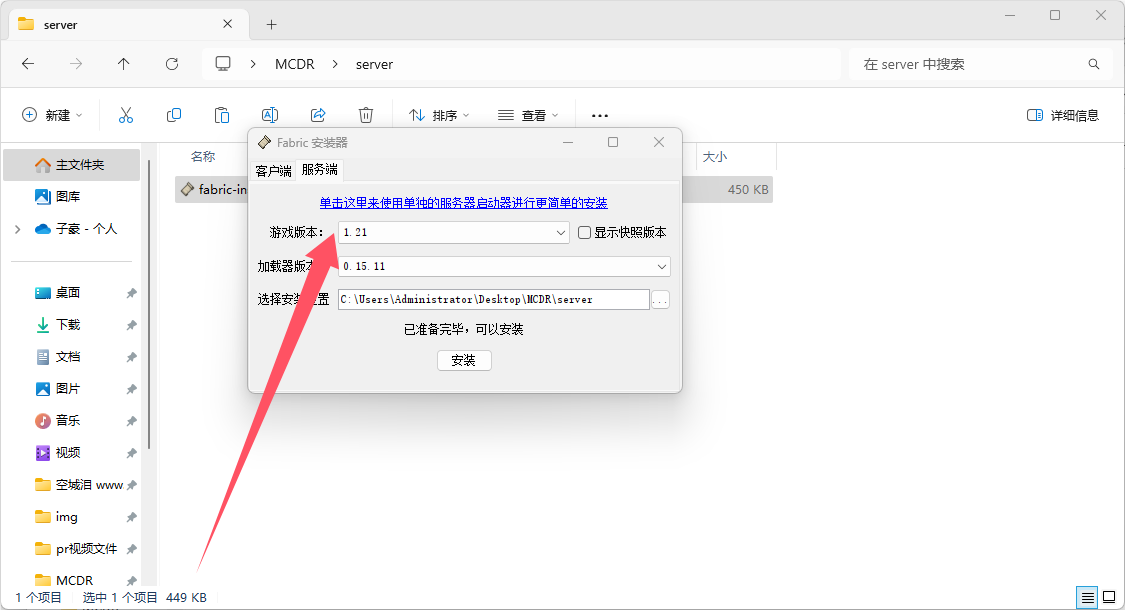The width and height of the screenshot is (1125, 610).
Task: Click the This PC monitor icon in the address bar
Action: tap(223, 64)
